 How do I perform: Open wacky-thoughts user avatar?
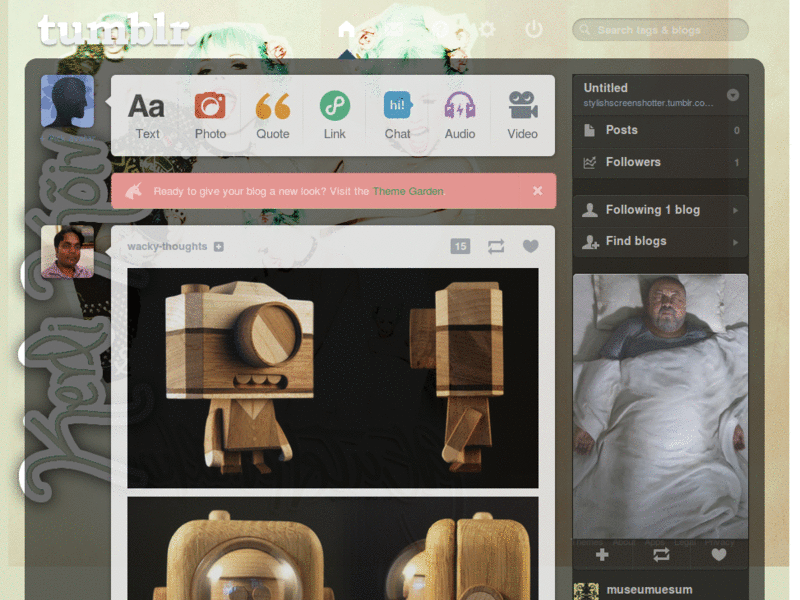click(67, 252)
